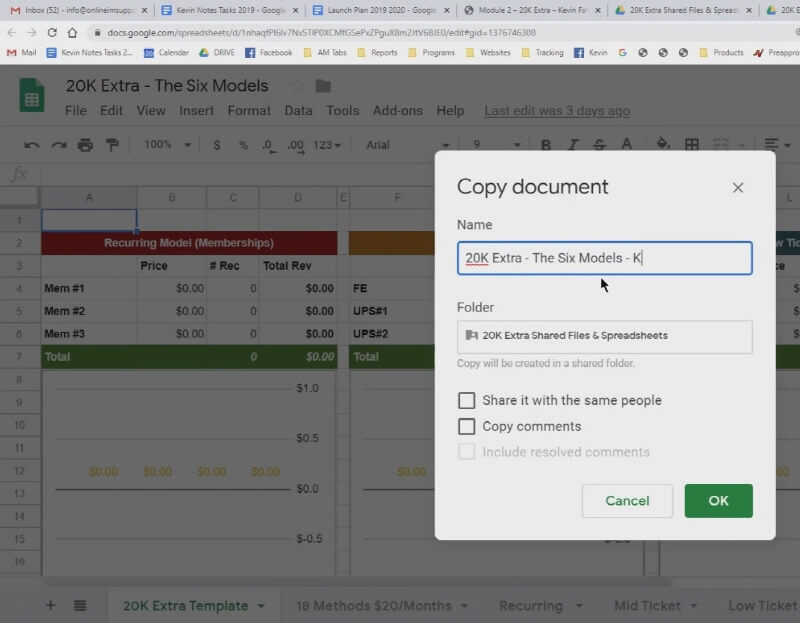This screenshot has width=800, height=623.
Task: Click the Google Sheets home icon
Action: click(x=32, y=95)
